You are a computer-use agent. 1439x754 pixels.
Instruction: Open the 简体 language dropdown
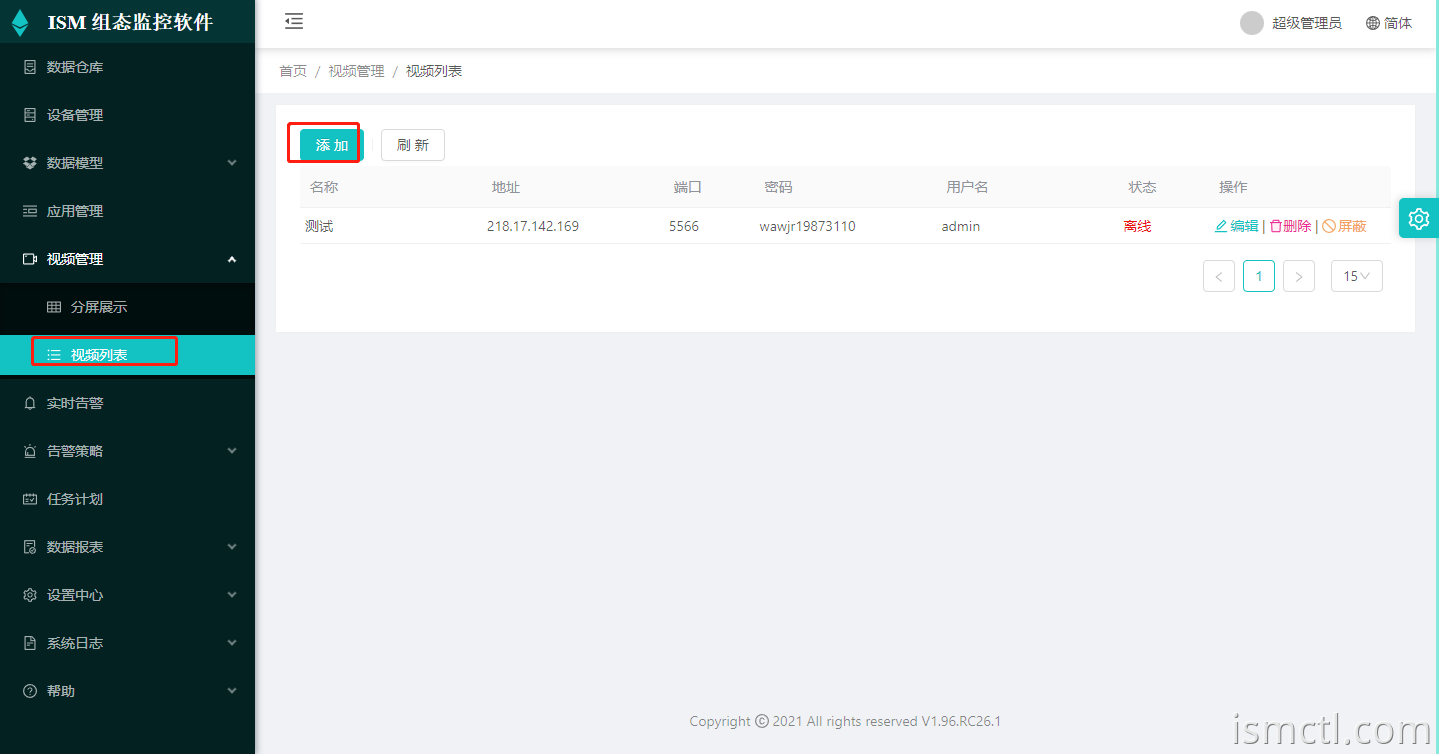[x=1389, y=23]
